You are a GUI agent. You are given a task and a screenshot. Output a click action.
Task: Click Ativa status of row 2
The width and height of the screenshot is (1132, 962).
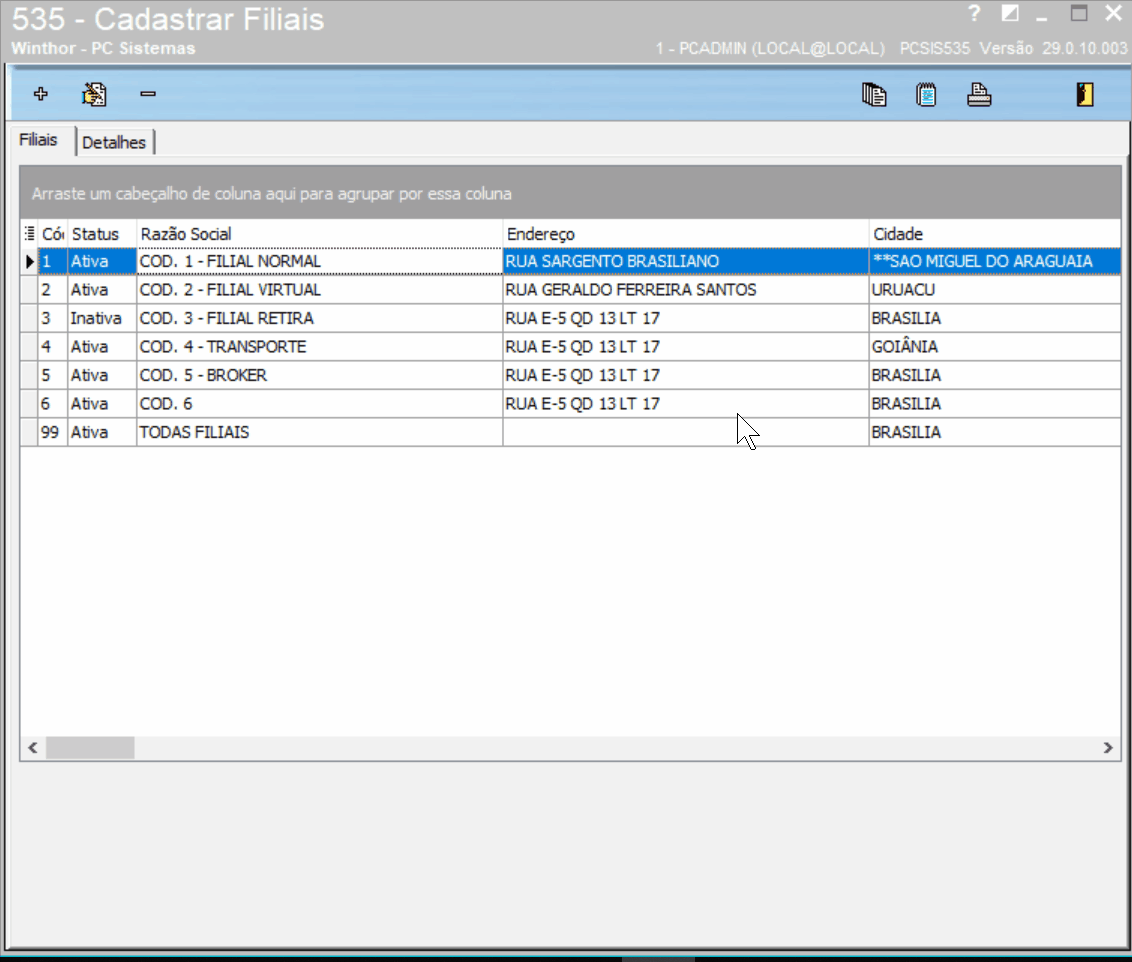pyautogui.click(x=102, y=289)
